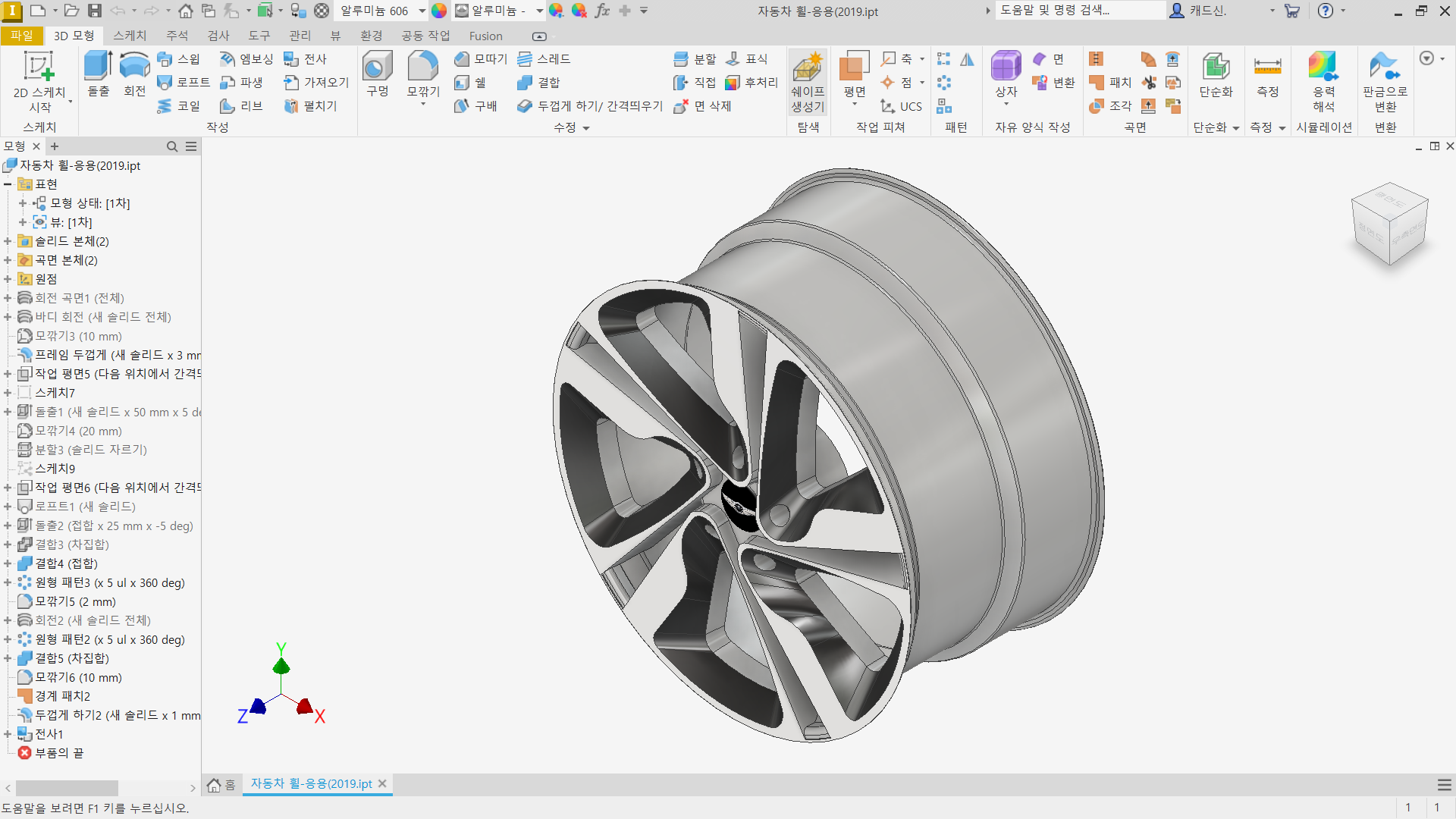Image resolution: width=1456 pixels, height=819 pixels.
Task: Select the Extrude (돌출) tool
Action: pos(98,74)
